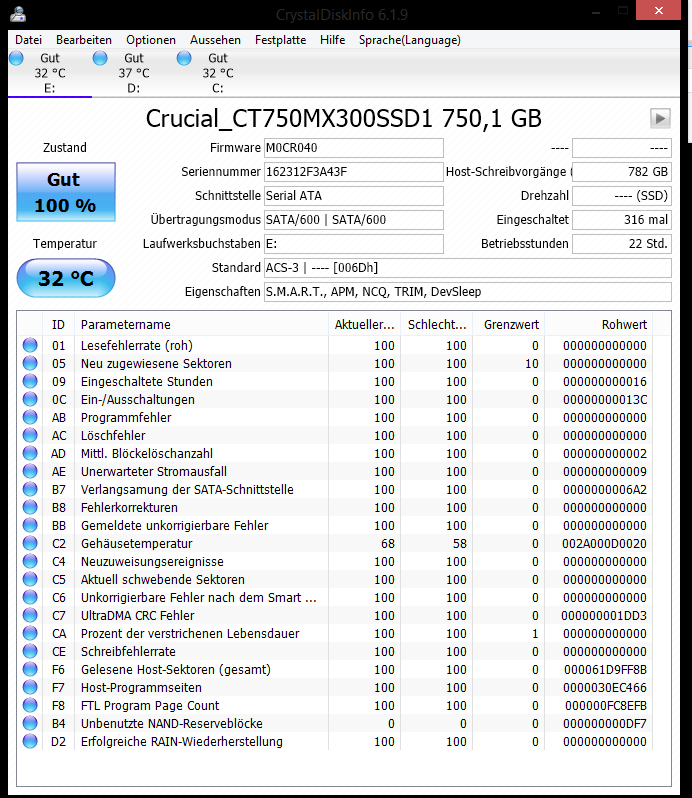692x798 pixels.
Task: Click status icon for Eingeschaltete Stunden
Action: click(30, 381)
